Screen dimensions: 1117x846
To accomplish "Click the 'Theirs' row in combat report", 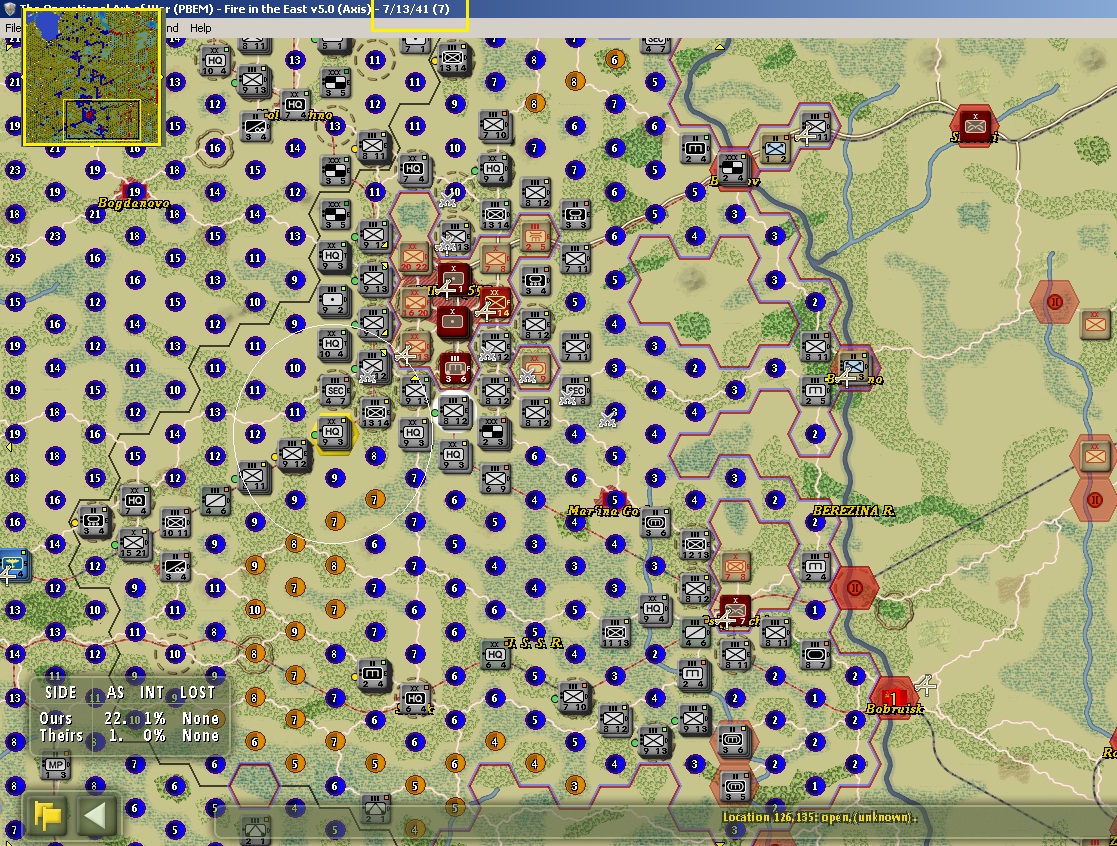I will tap(129, 735).
